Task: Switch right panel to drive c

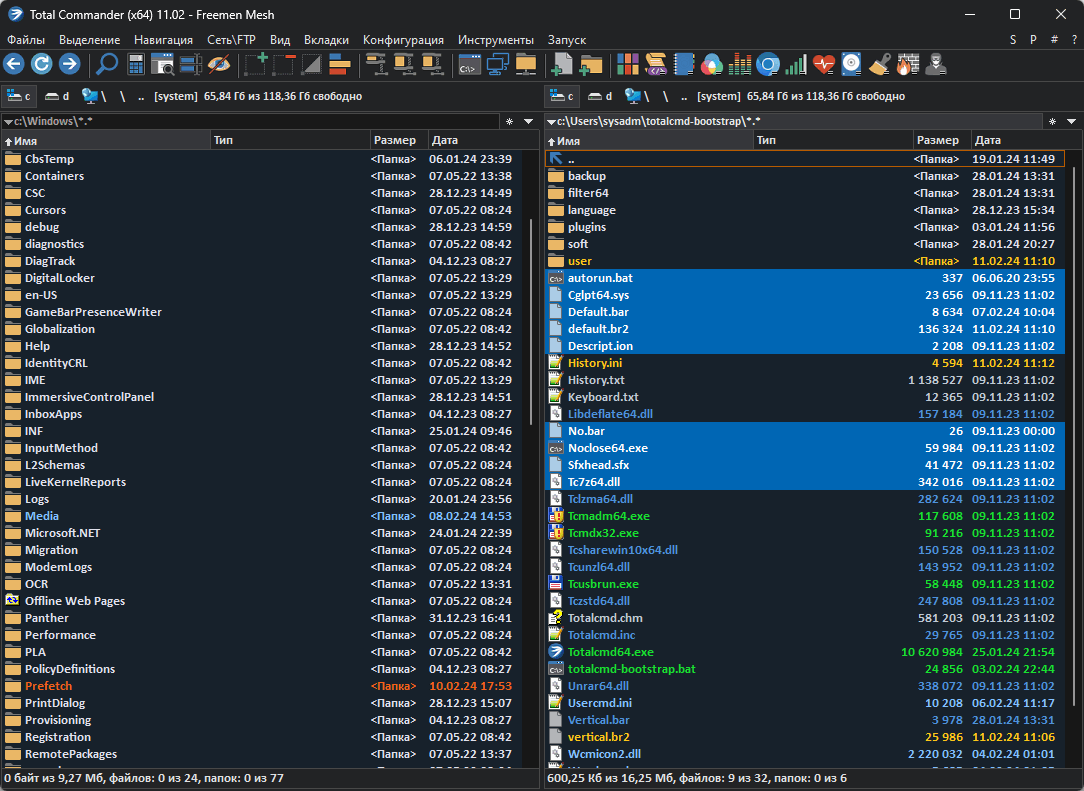Action: click(561, 96)
